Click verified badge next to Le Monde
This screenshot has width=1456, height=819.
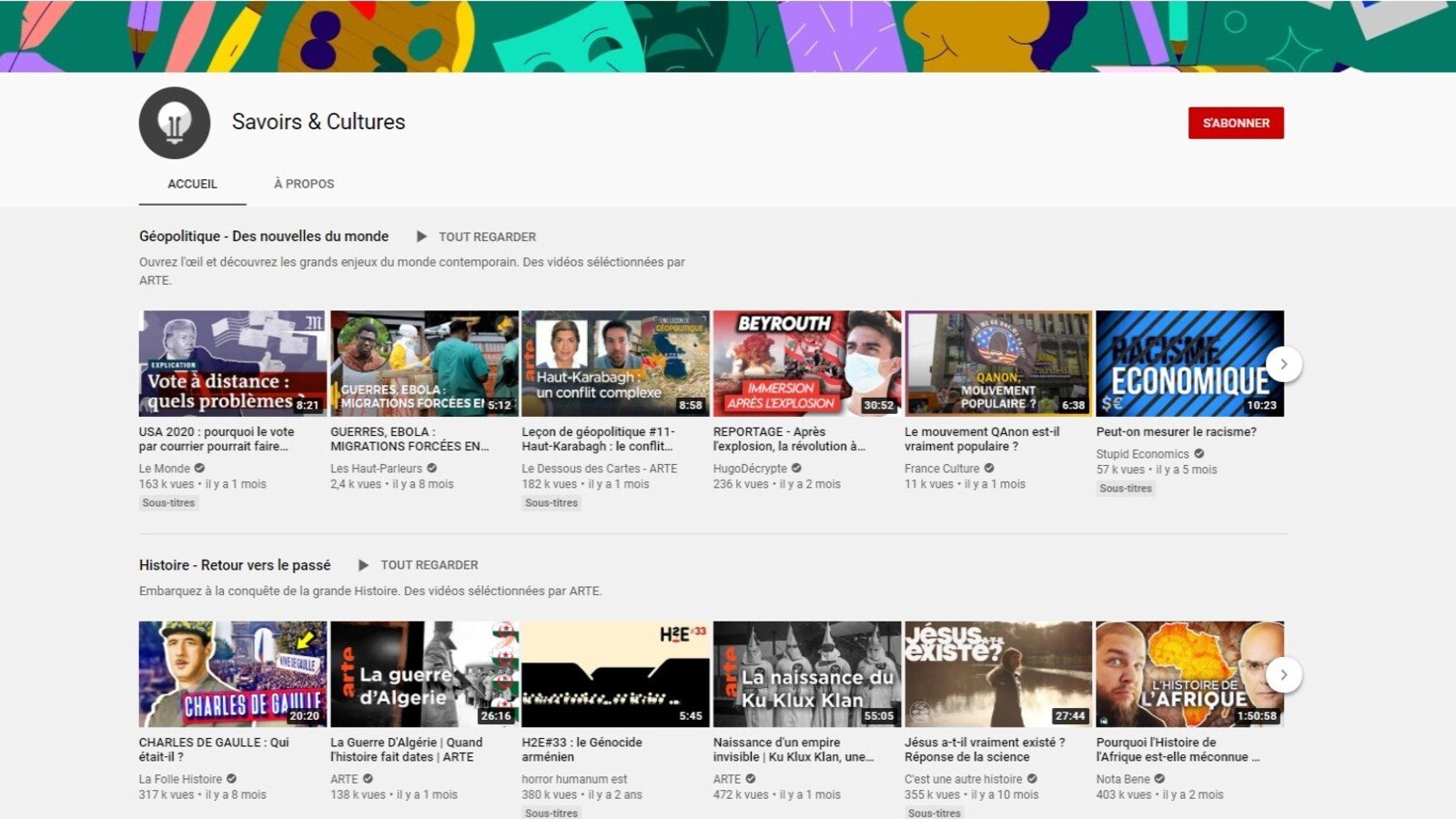pos(199,469)
